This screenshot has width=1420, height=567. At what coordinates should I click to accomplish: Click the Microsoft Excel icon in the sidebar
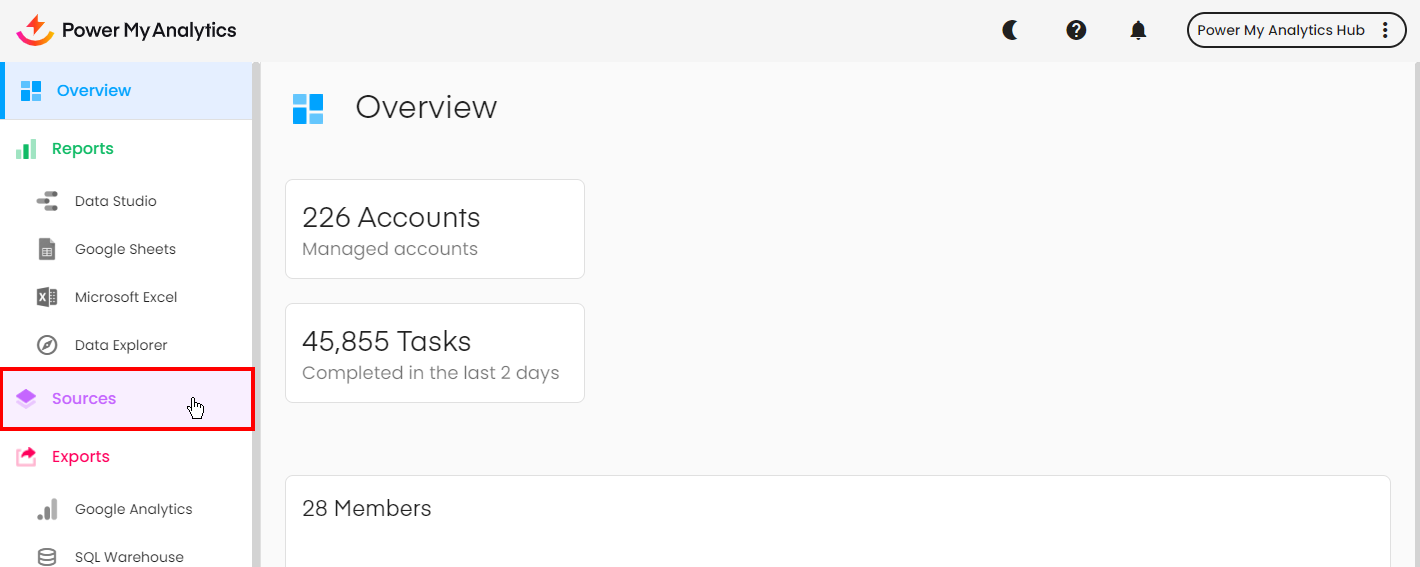[47, 297]
